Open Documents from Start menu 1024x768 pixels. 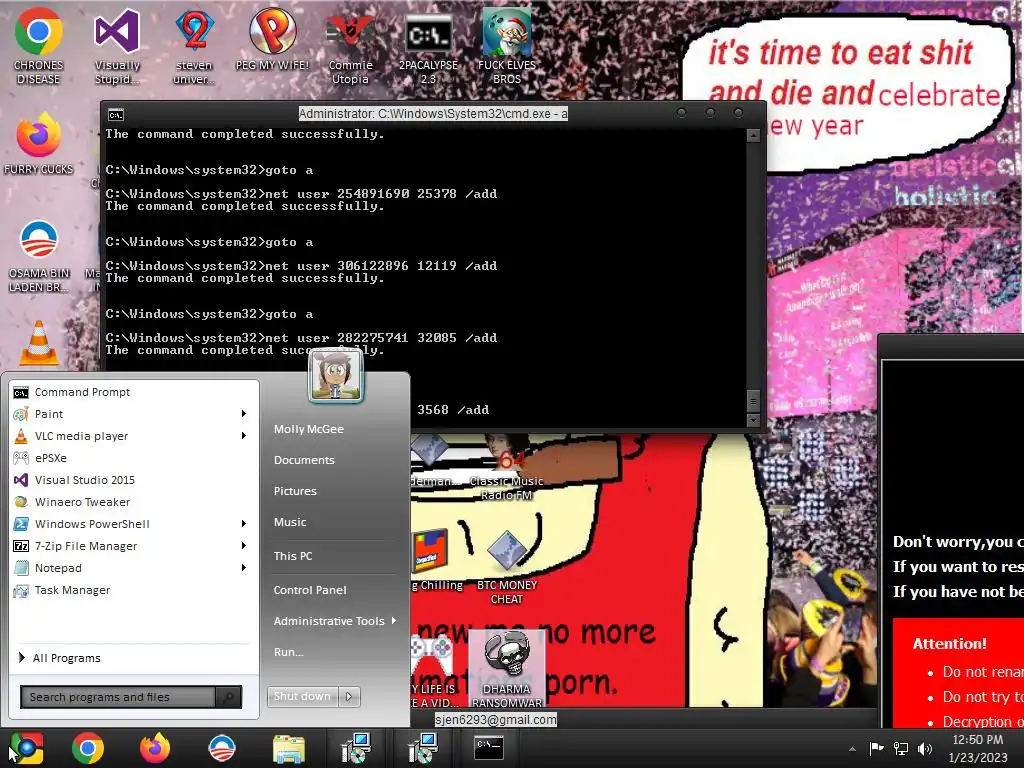[x=304, y=460]
